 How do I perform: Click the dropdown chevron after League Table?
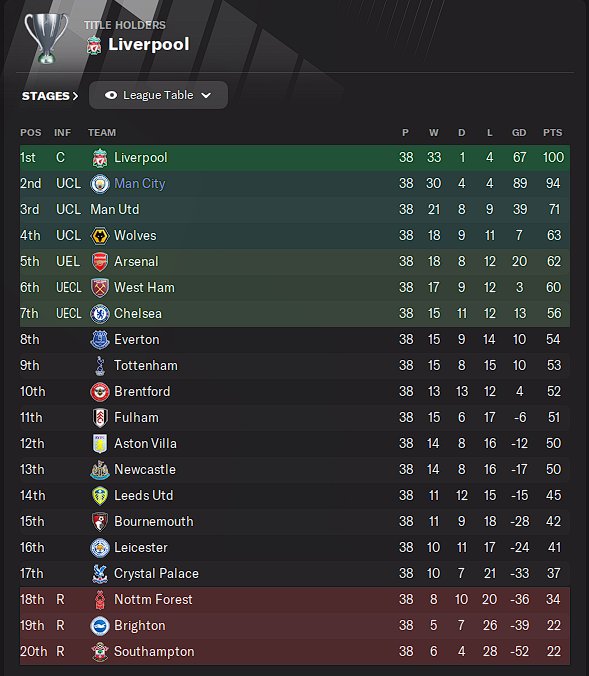(x=206, y=95)
